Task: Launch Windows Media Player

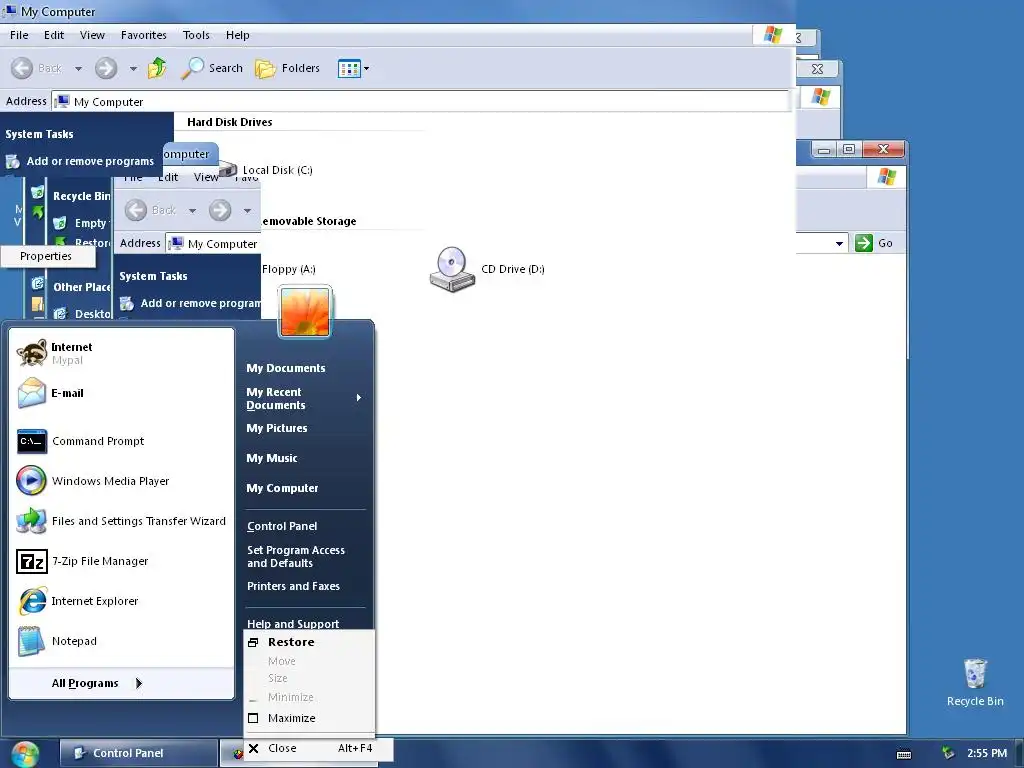Action: (x=121, y=481)
